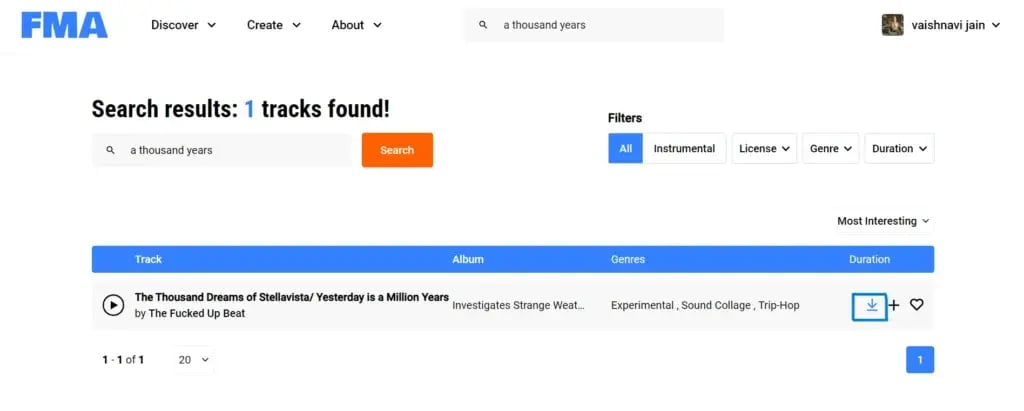Select the All filter

[x=625, y=149]
